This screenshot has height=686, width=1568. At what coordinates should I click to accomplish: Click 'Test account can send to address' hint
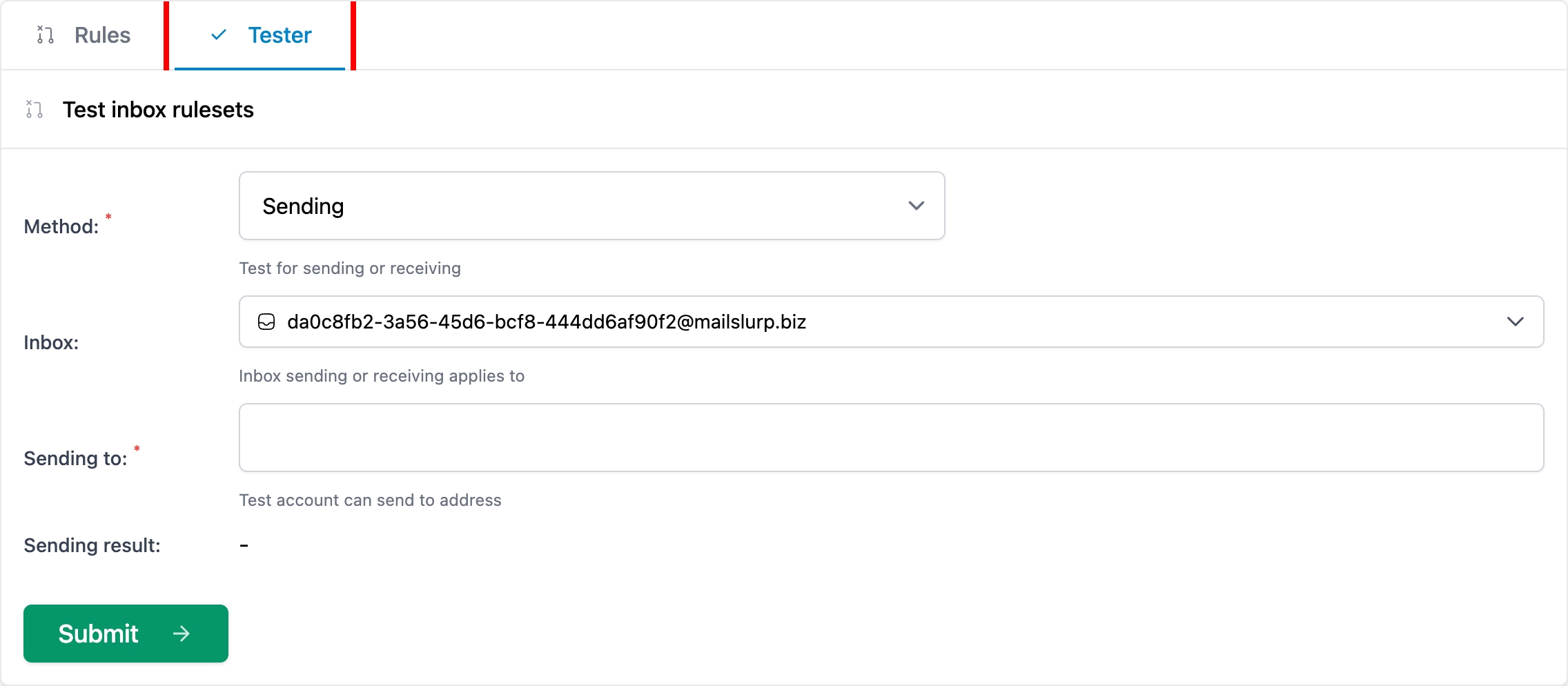pos(370,500)
